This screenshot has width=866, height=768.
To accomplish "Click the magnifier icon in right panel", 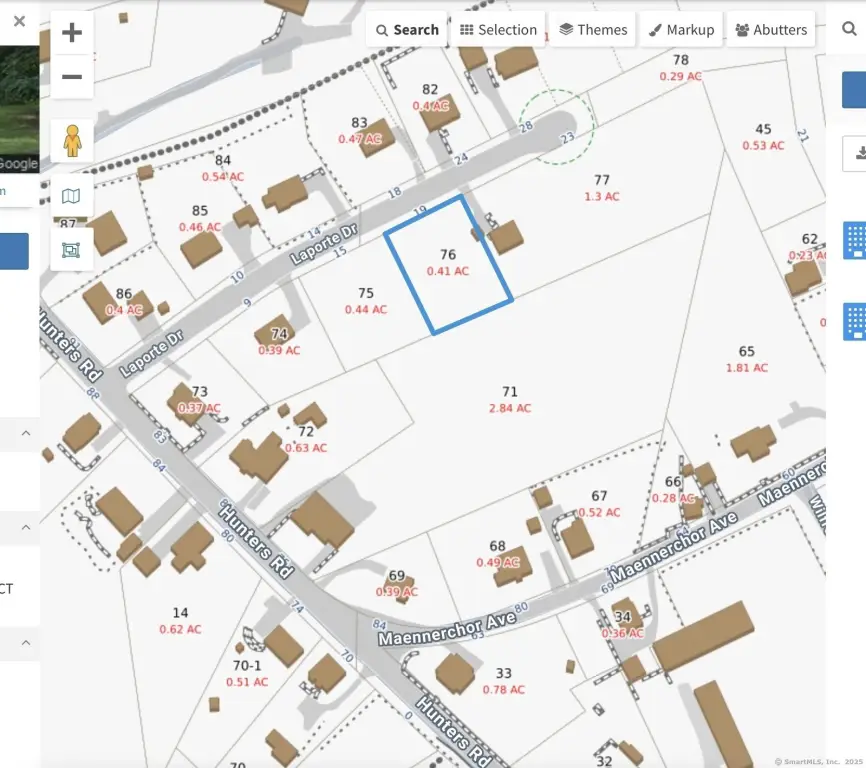I will coord(850,30).
